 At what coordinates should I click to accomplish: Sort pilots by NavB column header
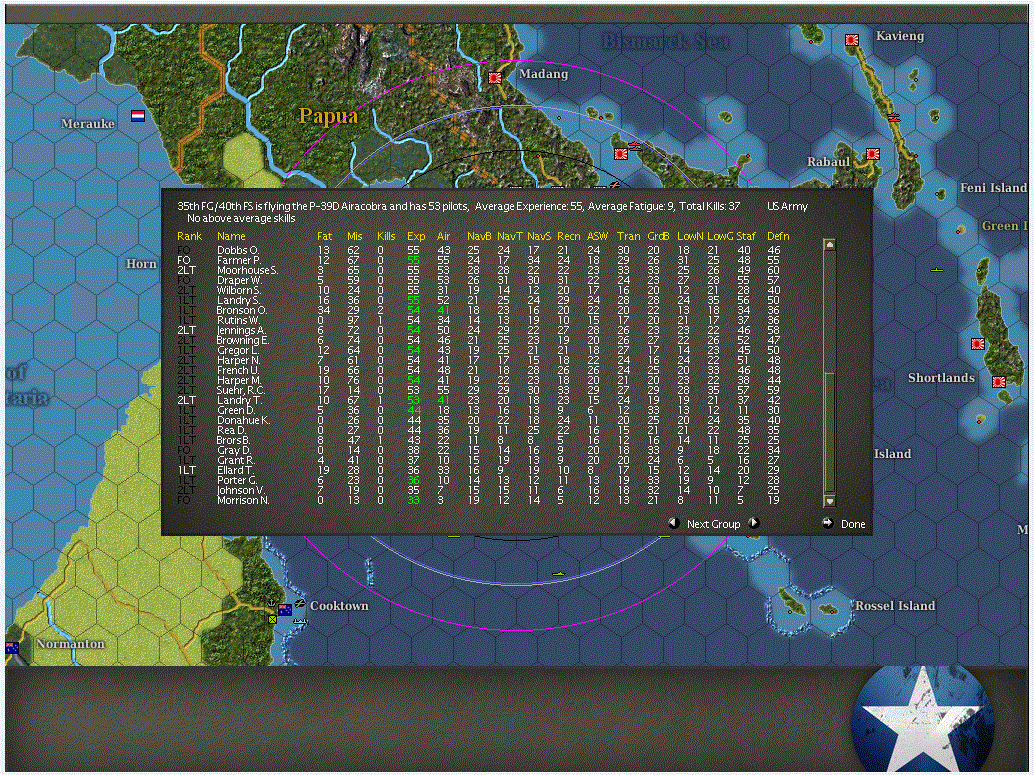click(479, 236)
